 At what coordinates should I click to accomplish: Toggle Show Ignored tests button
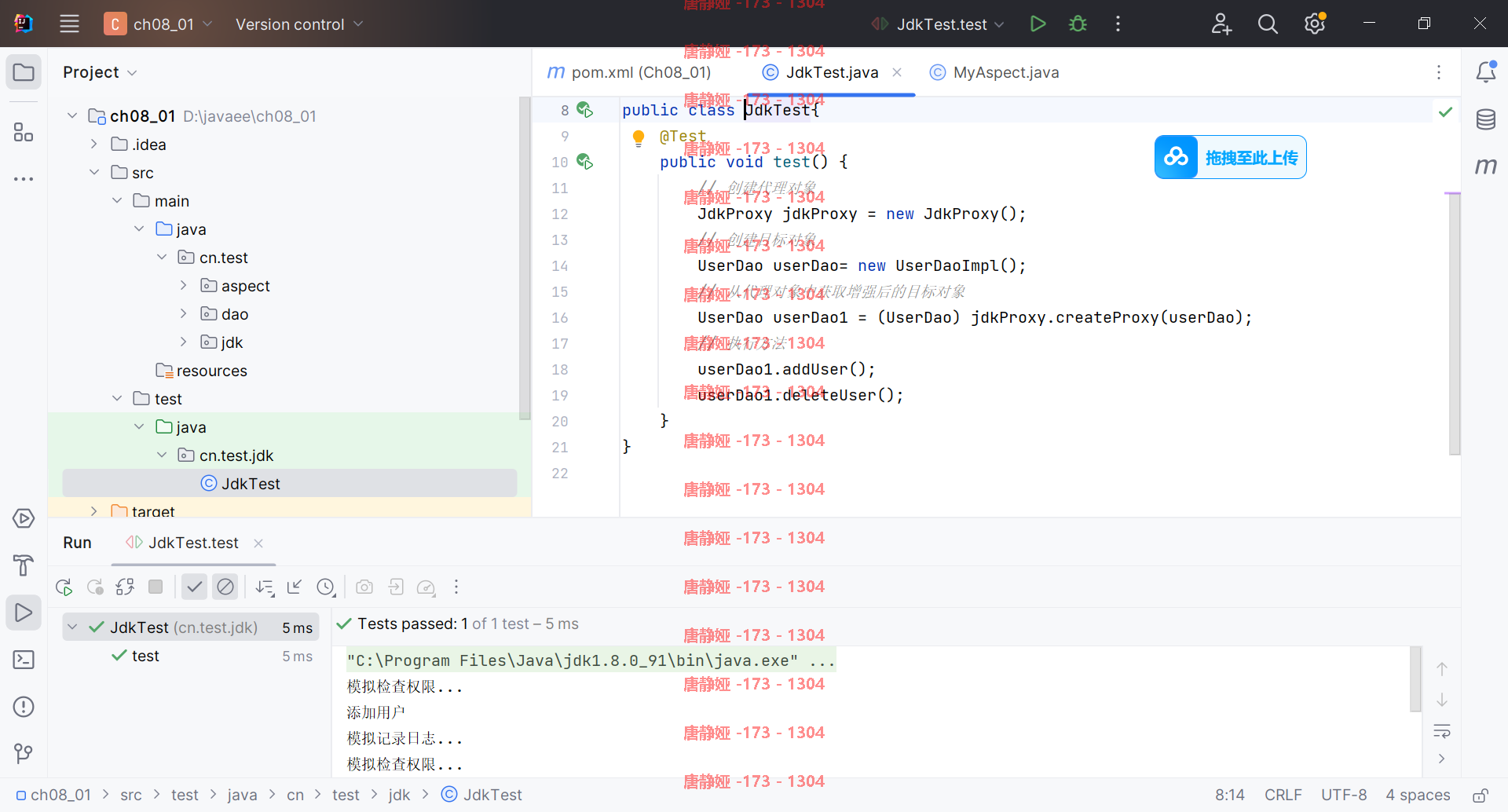225,587
